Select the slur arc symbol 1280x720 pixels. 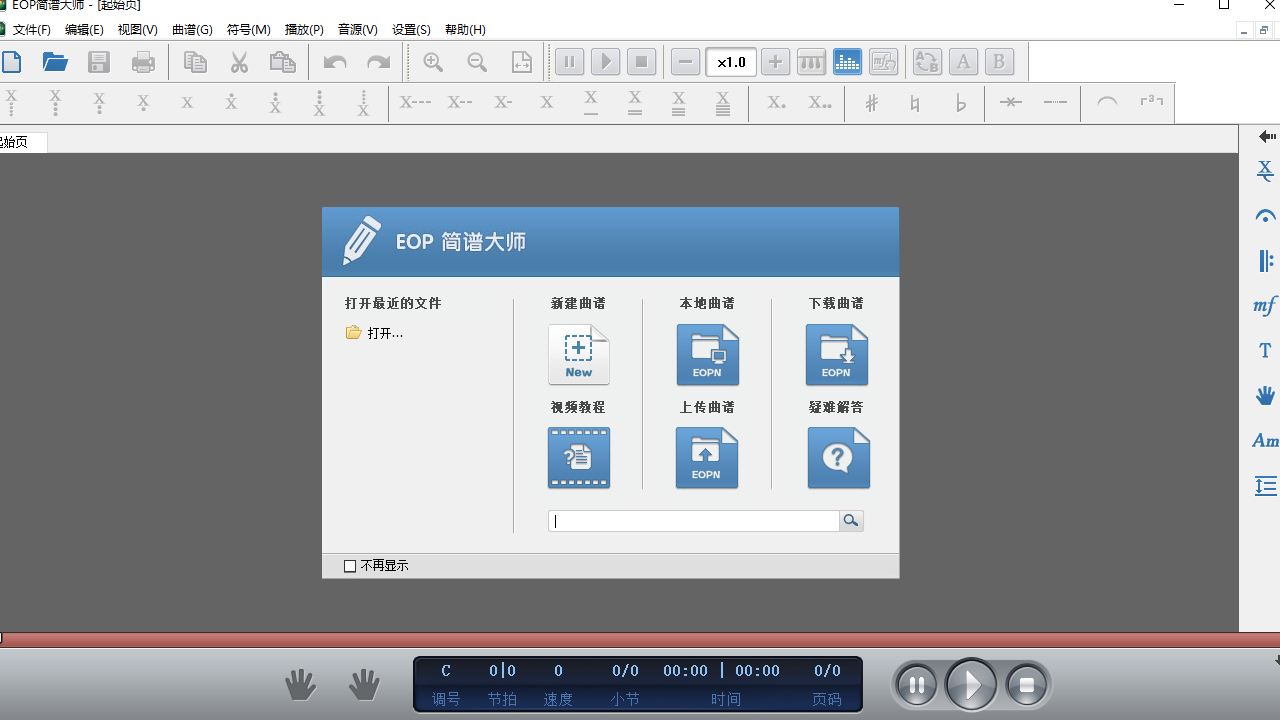click(x=1107, y=102)
